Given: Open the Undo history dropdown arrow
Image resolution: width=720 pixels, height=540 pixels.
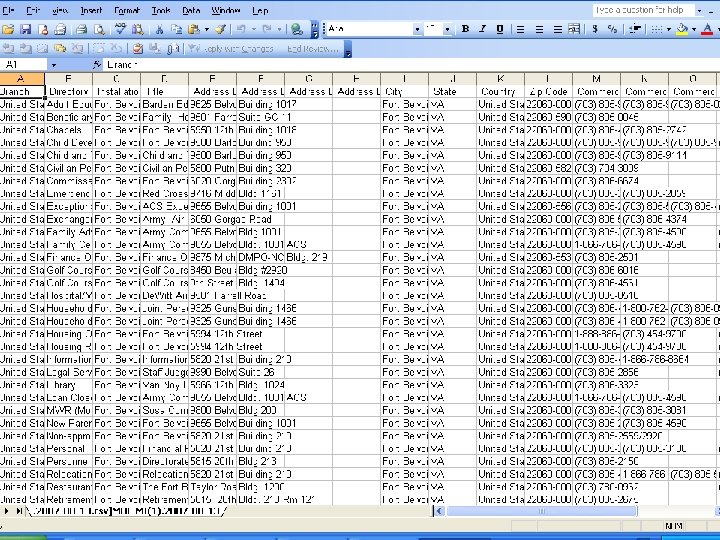Looking at the screenshot, I should [253, 30].
